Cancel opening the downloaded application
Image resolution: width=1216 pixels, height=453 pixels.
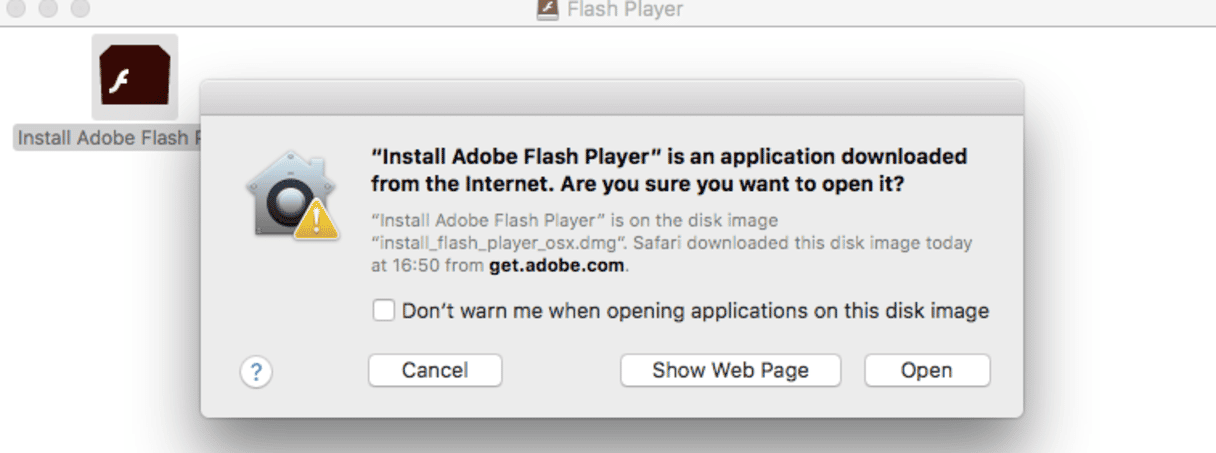[x=435, y=371]
